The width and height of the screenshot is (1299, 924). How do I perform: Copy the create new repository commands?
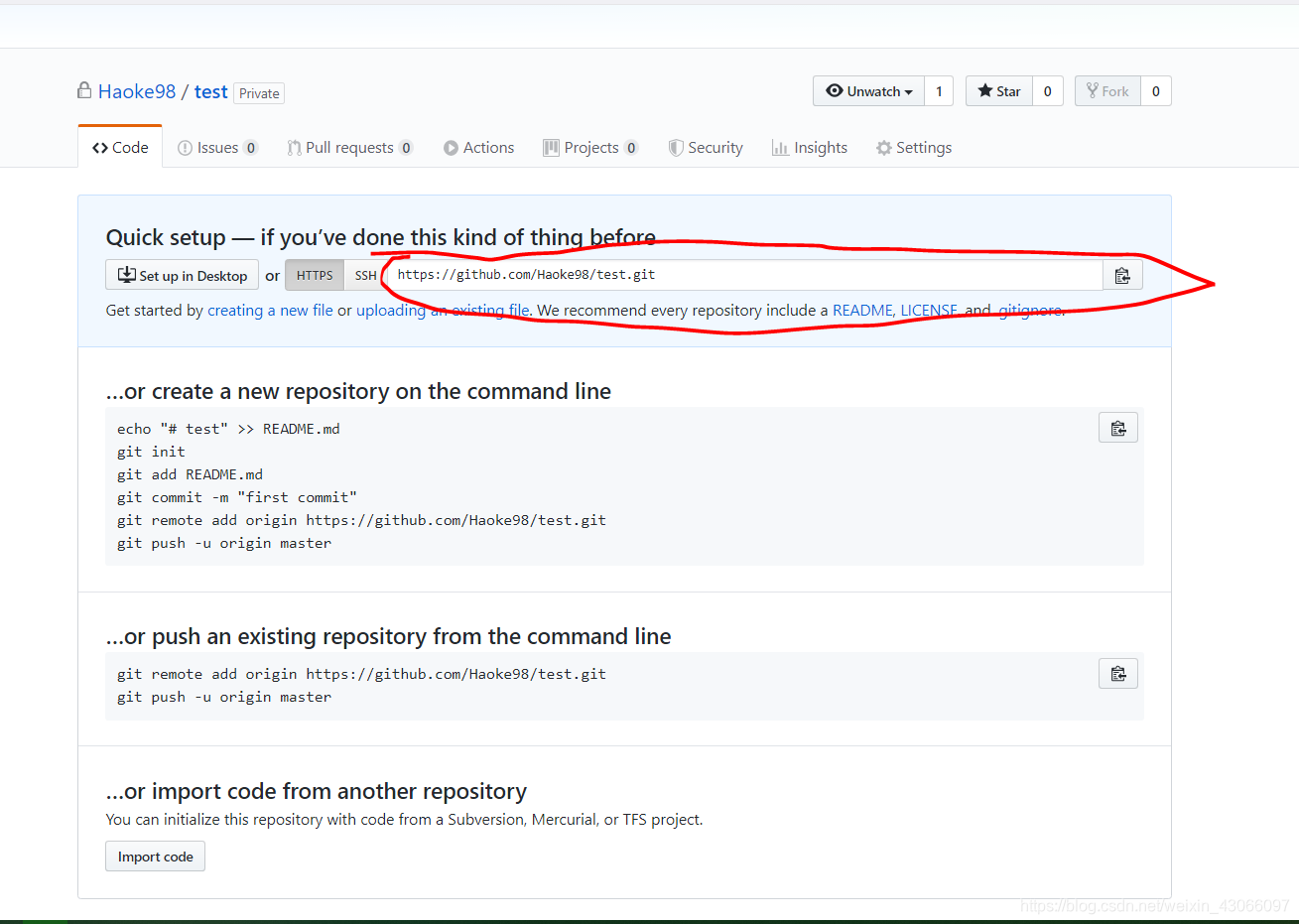pos(1118,428)
